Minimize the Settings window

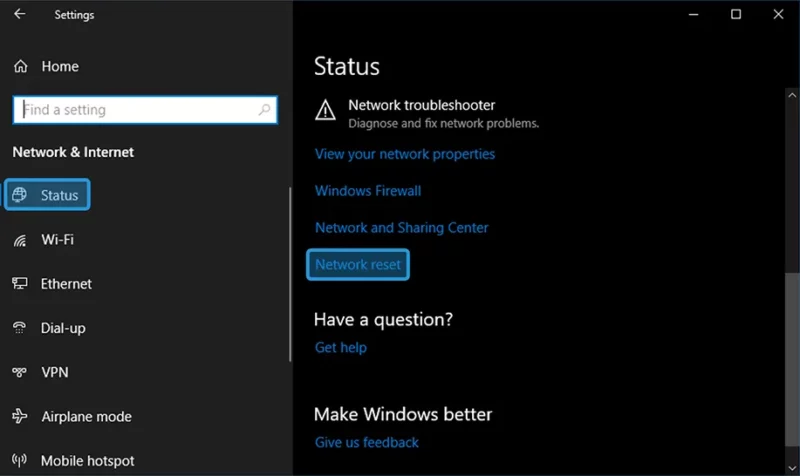[693, 14]
